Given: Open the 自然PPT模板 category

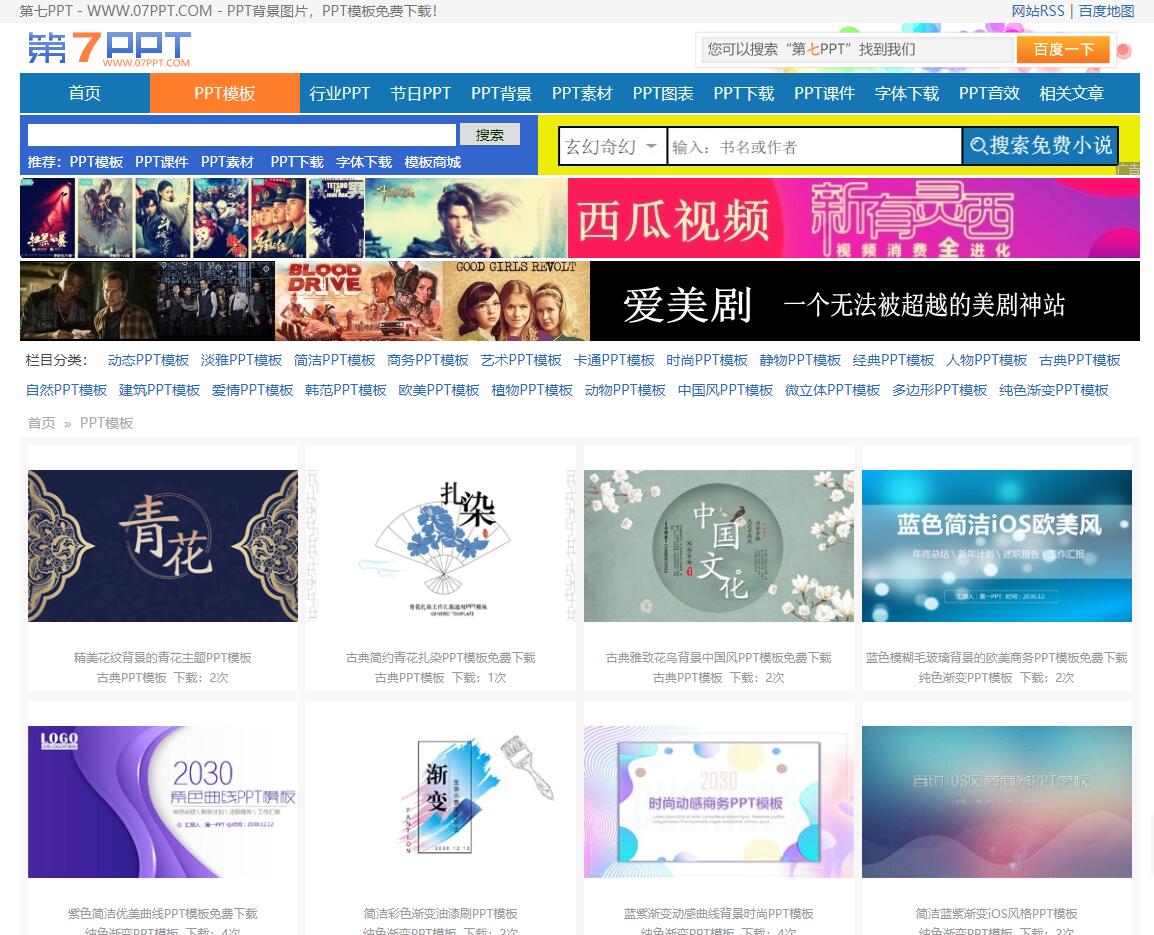Looking at the screenshot, I should pyautogui.click(x=66, y=390).
